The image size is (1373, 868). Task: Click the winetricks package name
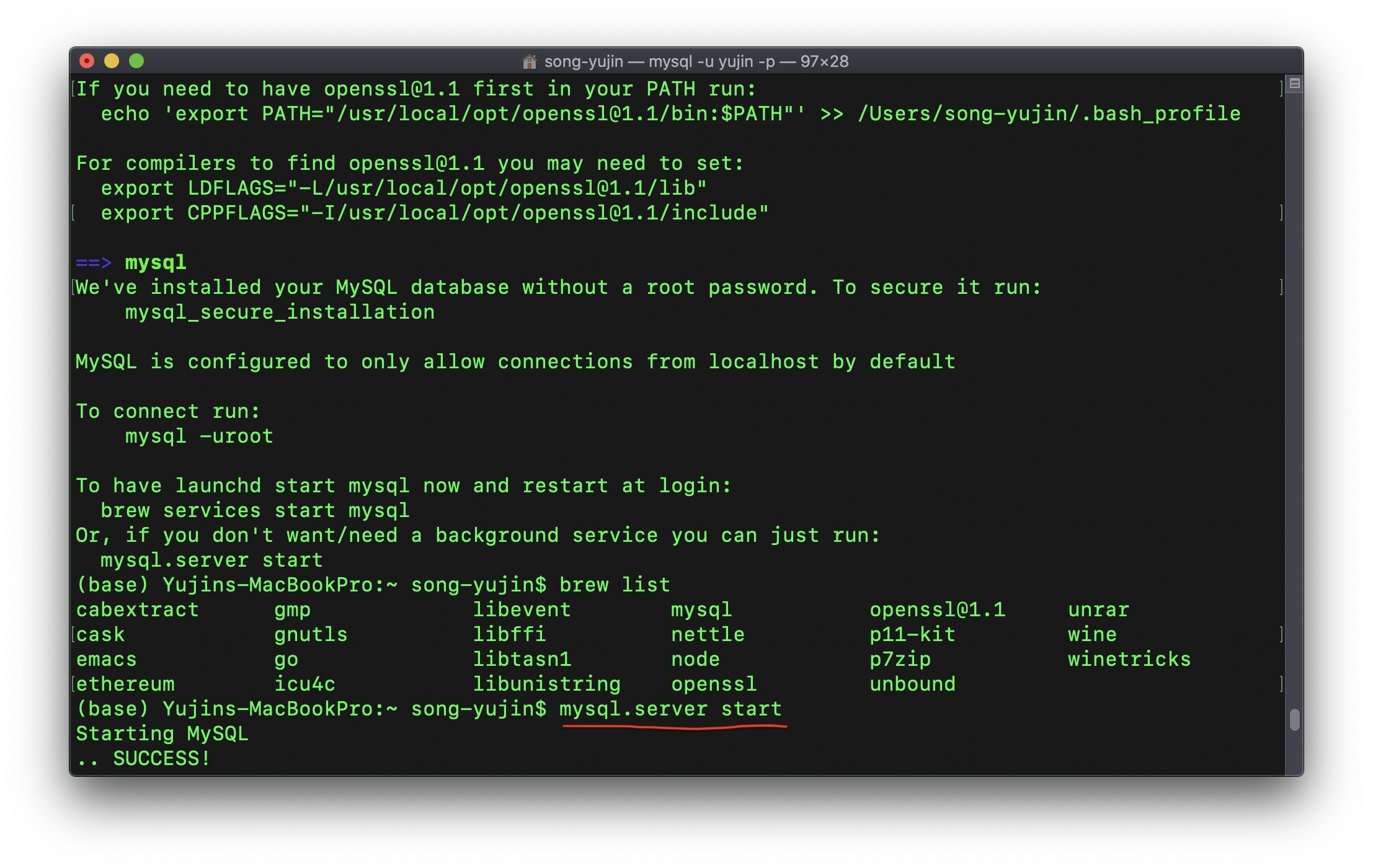point(1129,660)
